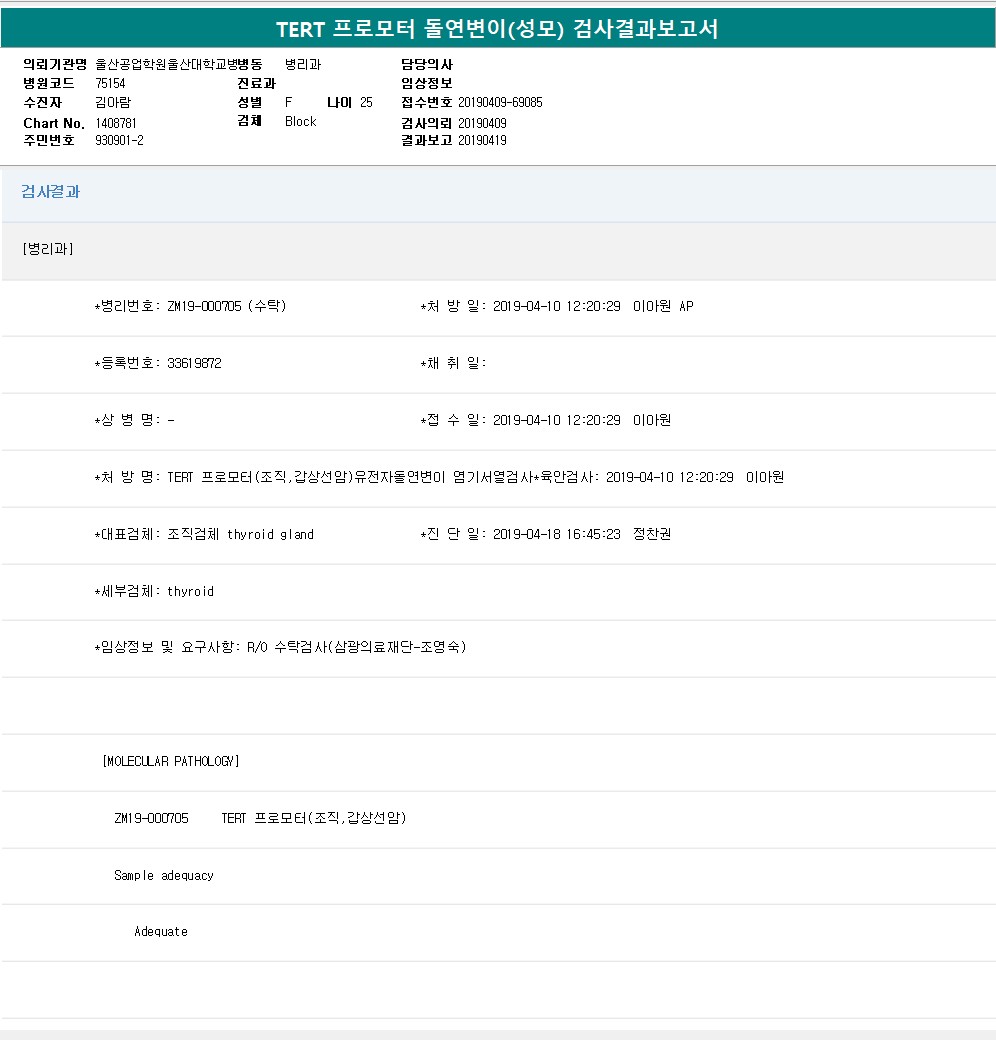Click prescription date '2019-04-10 12:20:29 이아원 AP'

pyautogui.click(x=593, y=306)
